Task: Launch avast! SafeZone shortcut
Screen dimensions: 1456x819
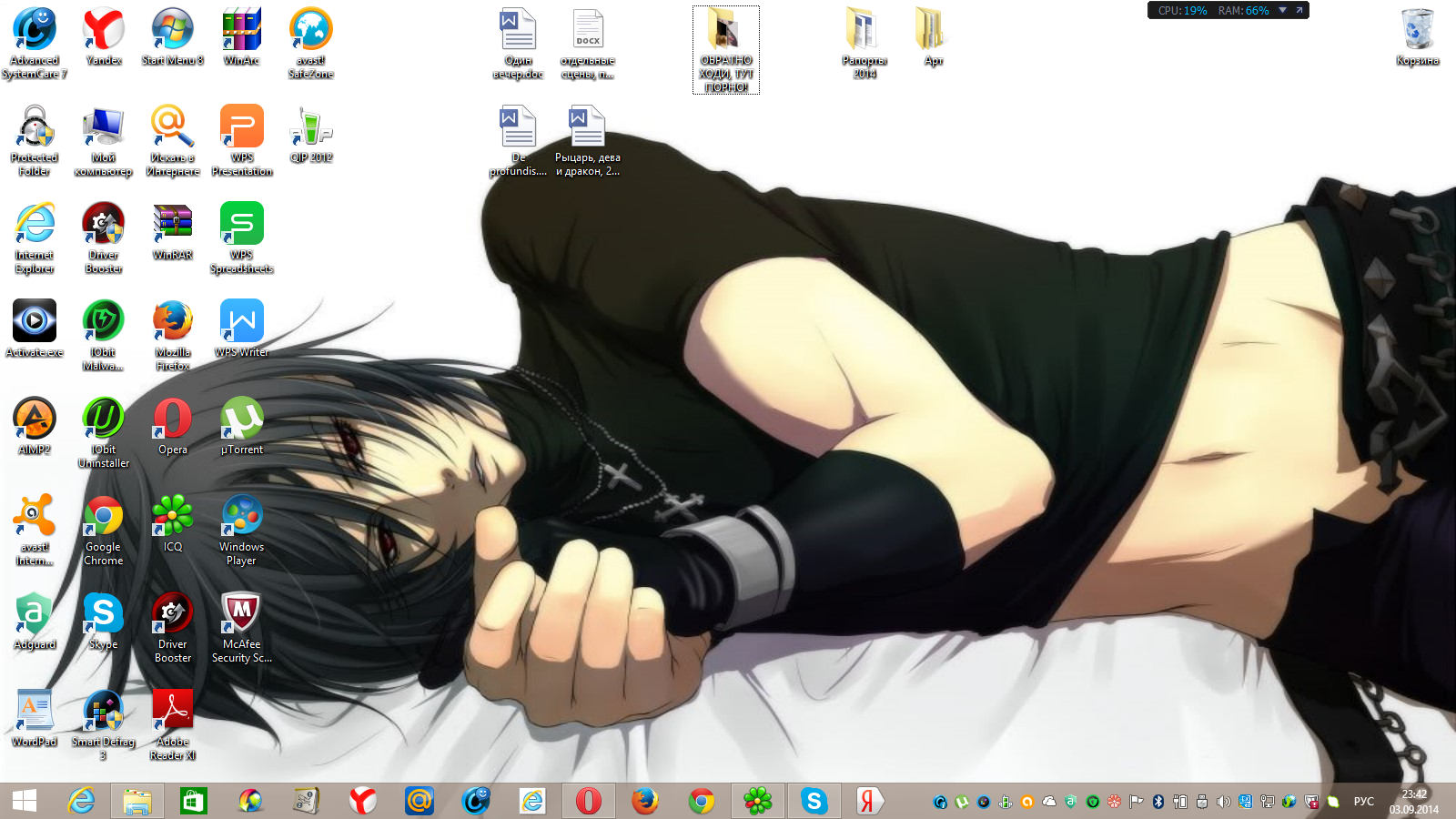Action: tap(311, 43)
